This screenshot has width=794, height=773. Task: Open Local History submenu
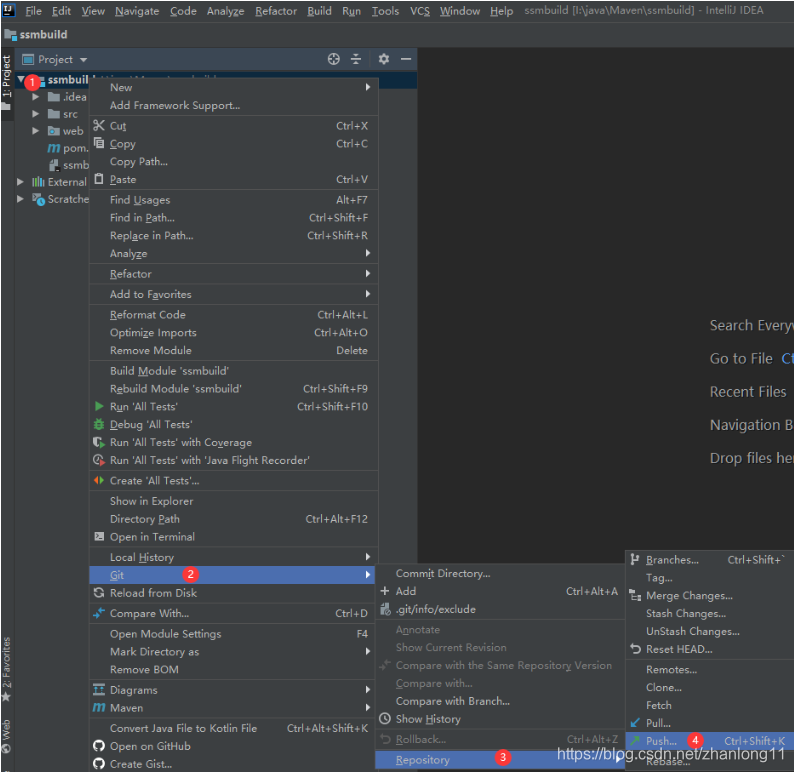click(234, 557)
